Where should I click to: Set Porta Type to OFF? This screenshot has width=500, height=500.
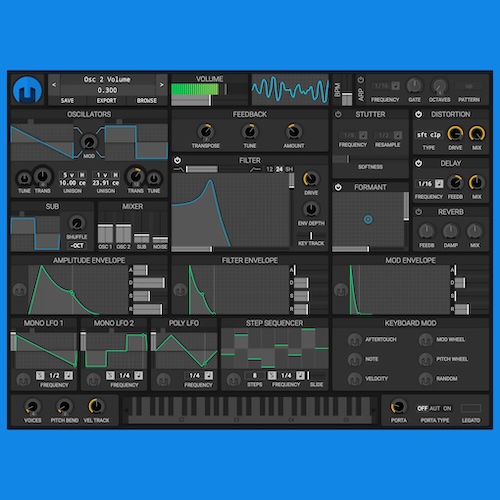coord(422,408)
